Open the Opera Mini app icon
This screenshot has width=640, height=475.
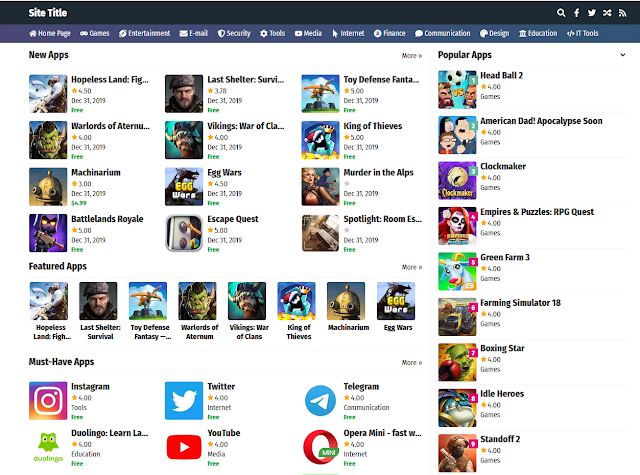coord(320,447)
